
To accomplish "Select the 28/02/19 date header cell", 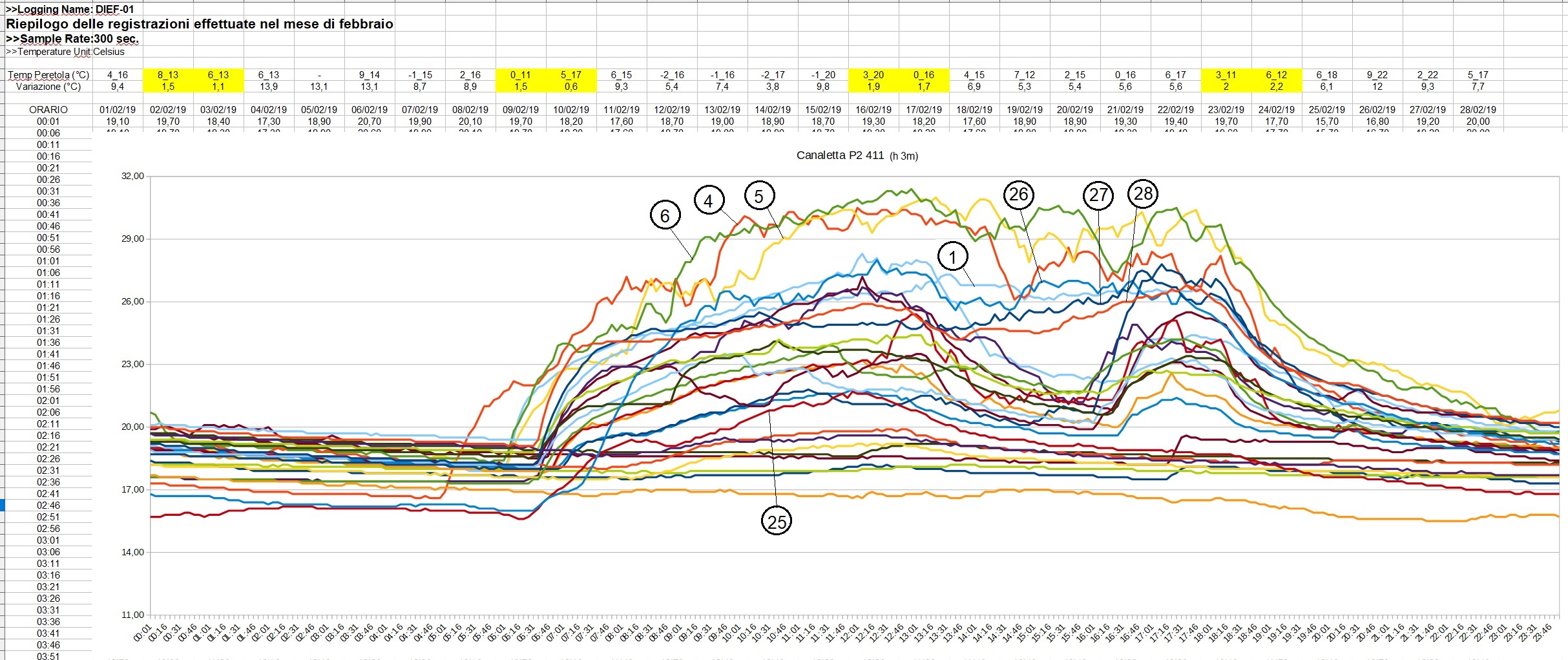I will (x=1478, y=110).
